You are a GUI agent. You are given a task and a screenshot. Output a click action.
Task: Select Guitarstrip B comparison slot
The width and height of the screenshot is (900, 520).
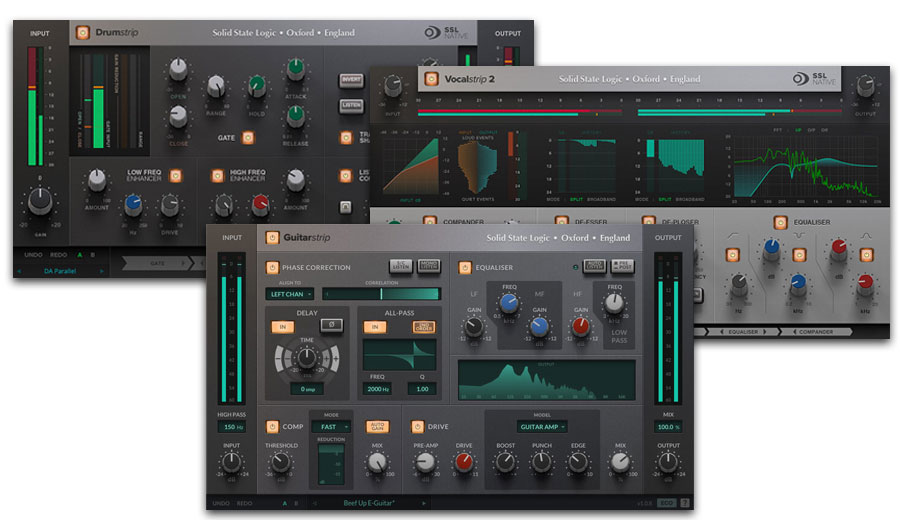[296, 503]
